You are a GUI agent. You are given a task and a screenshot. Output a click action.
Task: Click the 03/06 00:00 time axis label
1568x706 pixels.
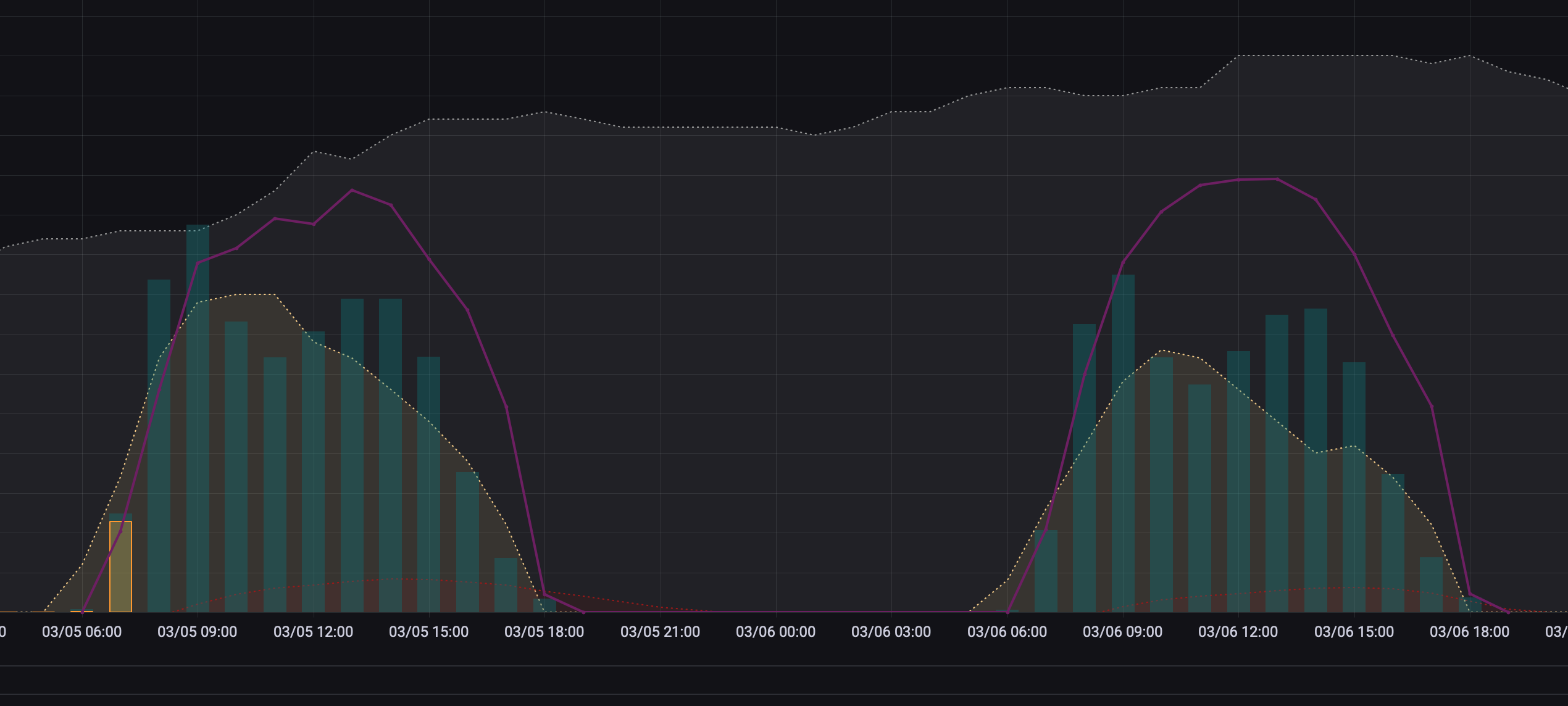coord(775,632)
